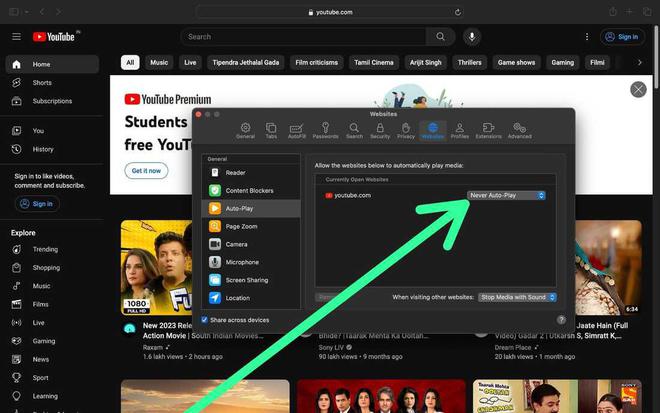Click the search magnifier button

(440, 37)
